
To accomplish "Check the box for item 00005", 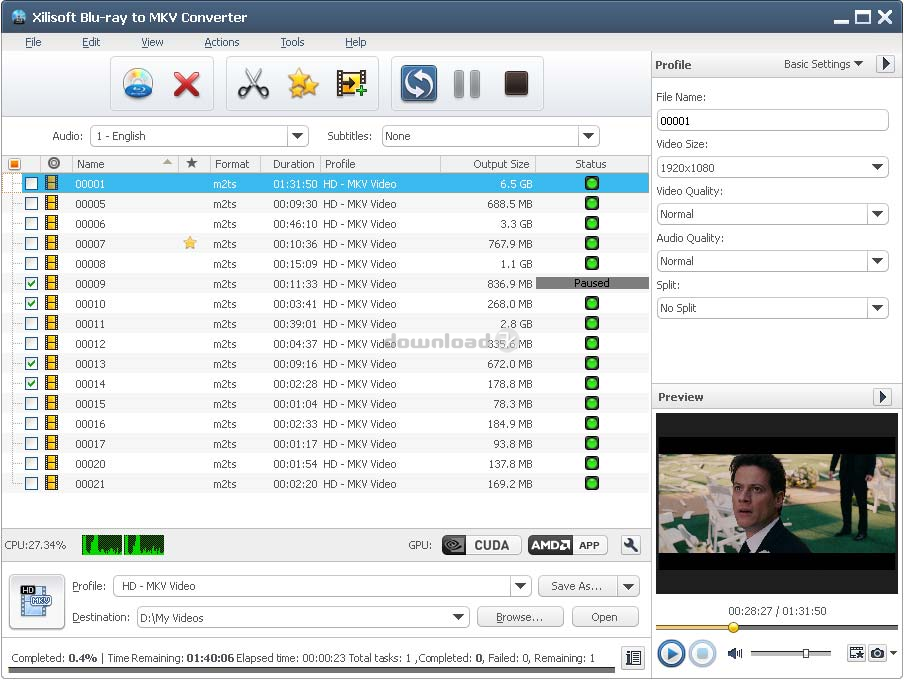I will click(32, 204).
